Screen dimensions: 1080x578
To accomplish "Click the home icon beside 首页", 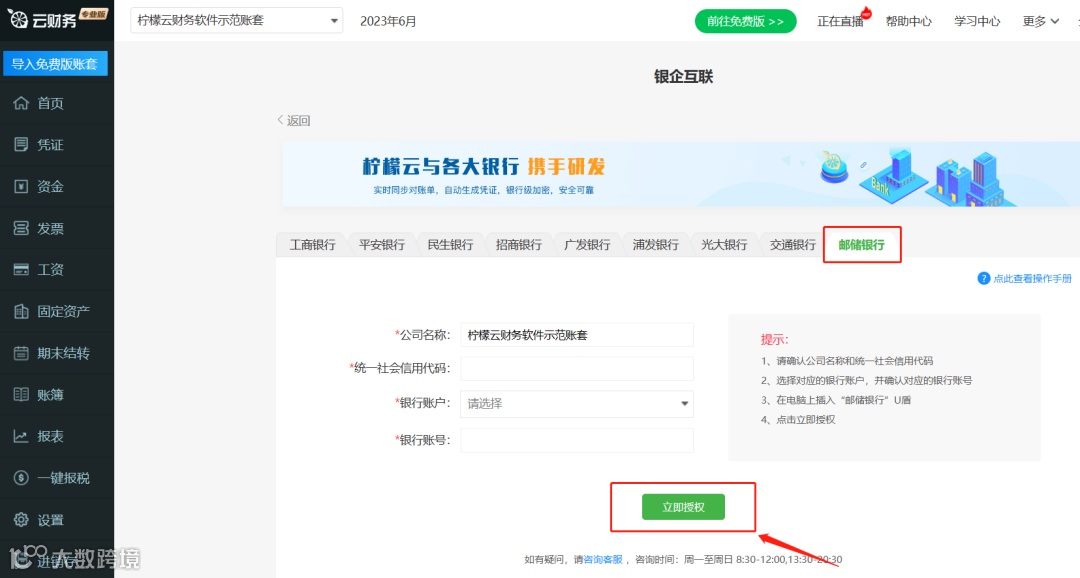I will tap(21, 103).
